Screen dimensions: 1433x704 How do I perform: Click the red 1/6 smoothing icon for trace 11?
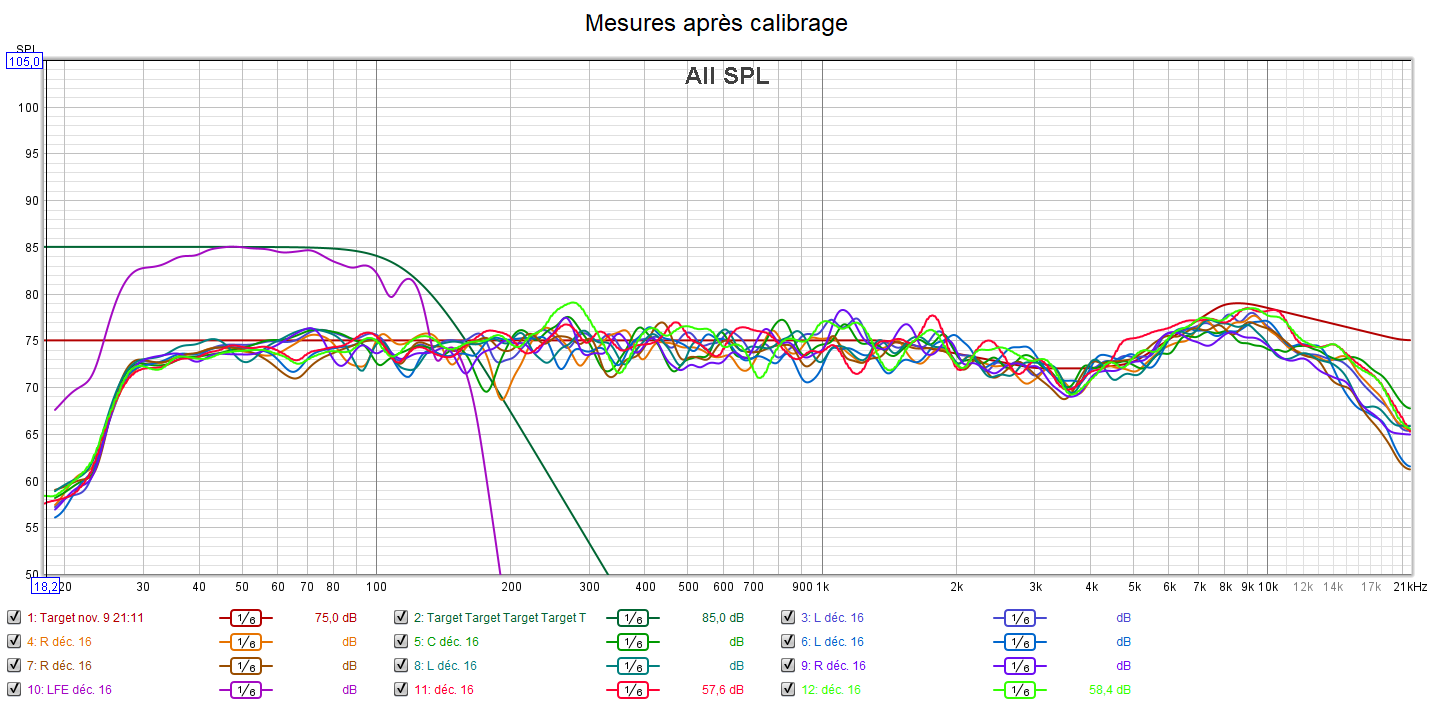(632, 690)
